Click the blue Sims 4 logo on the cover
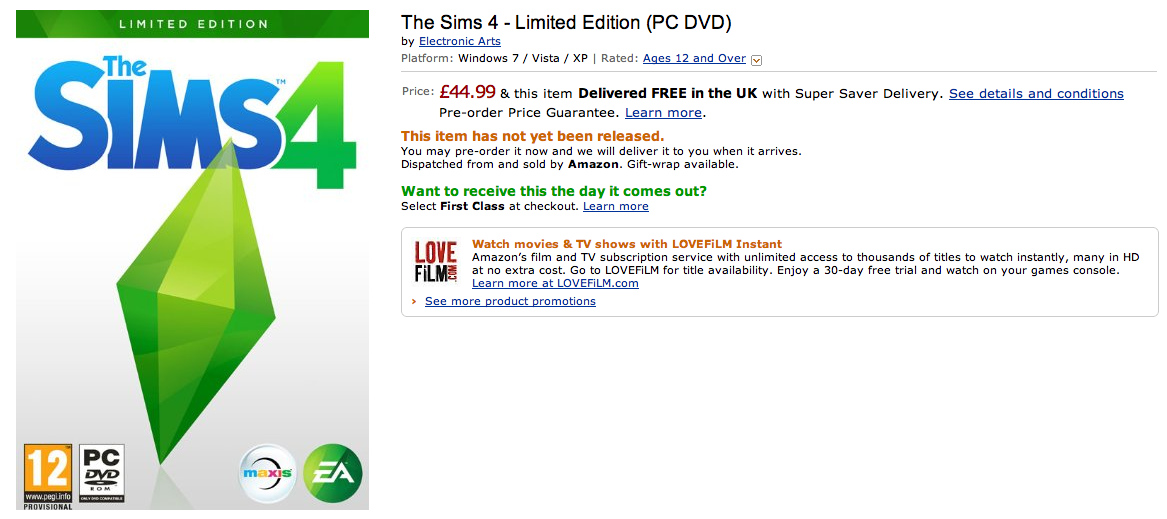The width and height of the screenshot is (1167, 519). (190, 120)
